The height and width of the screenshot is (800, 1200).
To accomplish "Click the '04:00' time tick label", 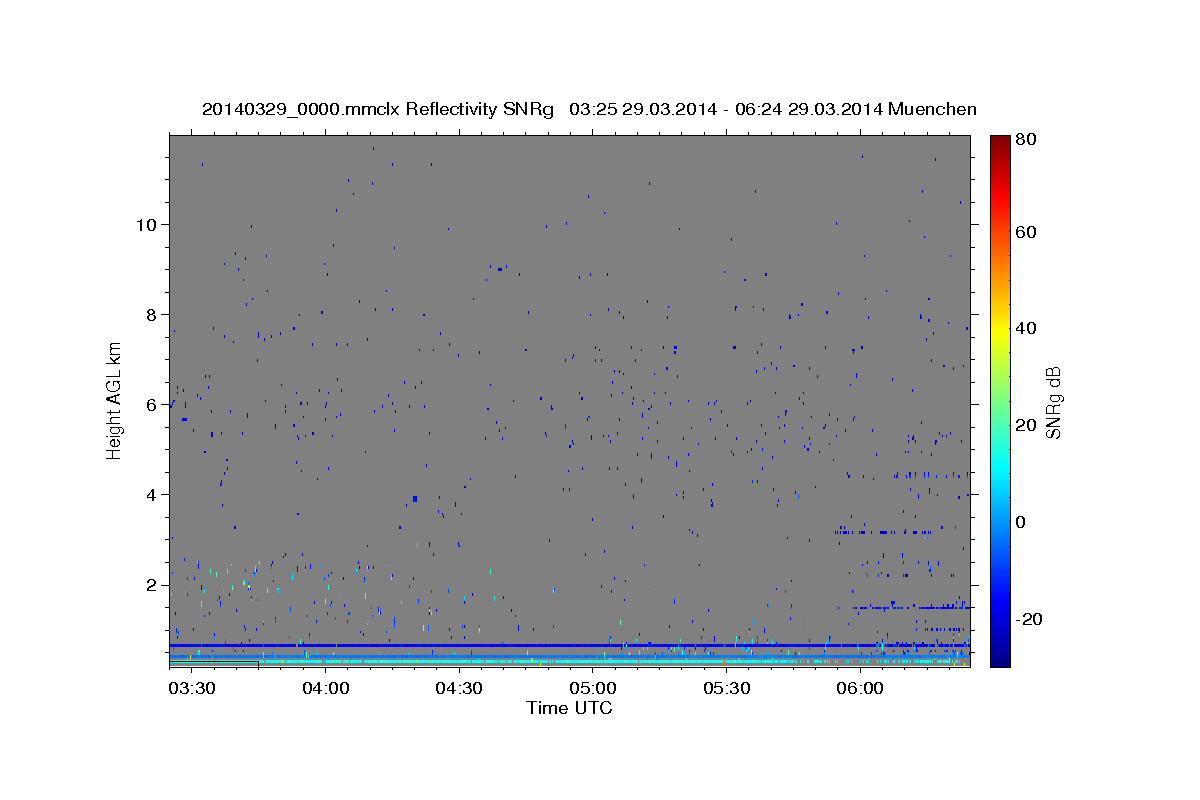I will (x=325, y=689).
